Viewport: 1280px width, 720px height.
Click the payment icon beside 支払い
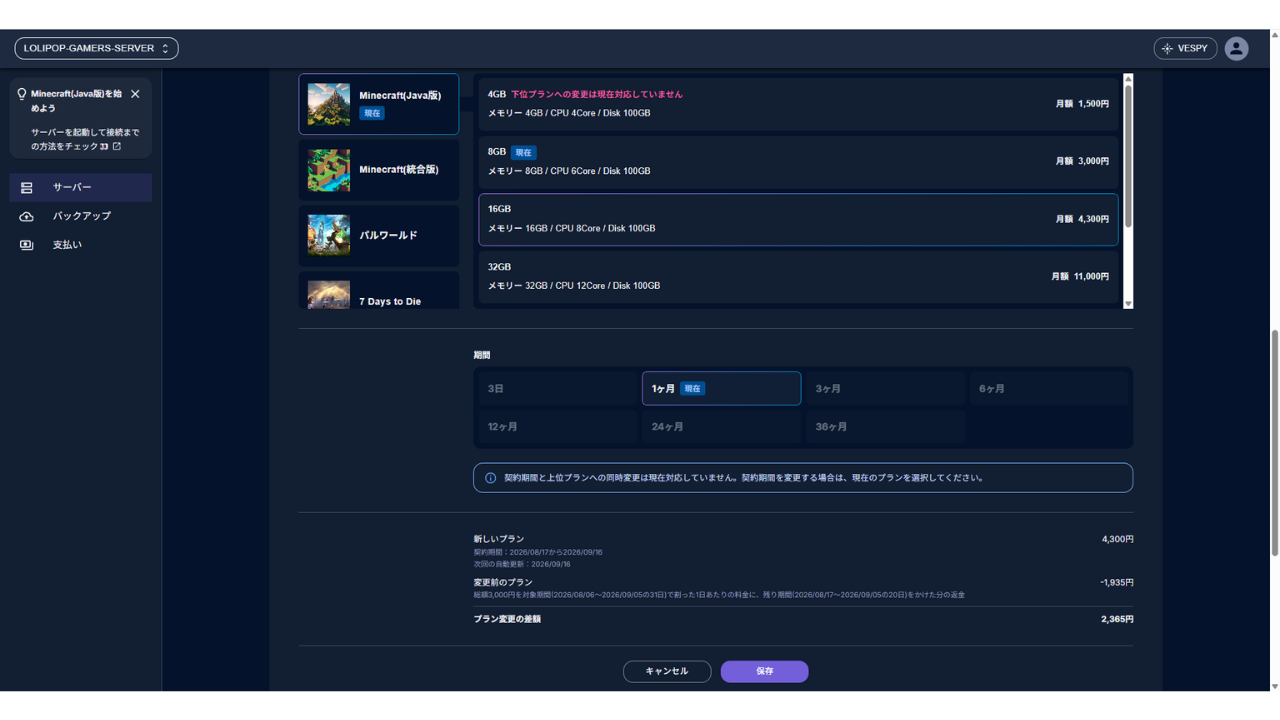[27, 245]
